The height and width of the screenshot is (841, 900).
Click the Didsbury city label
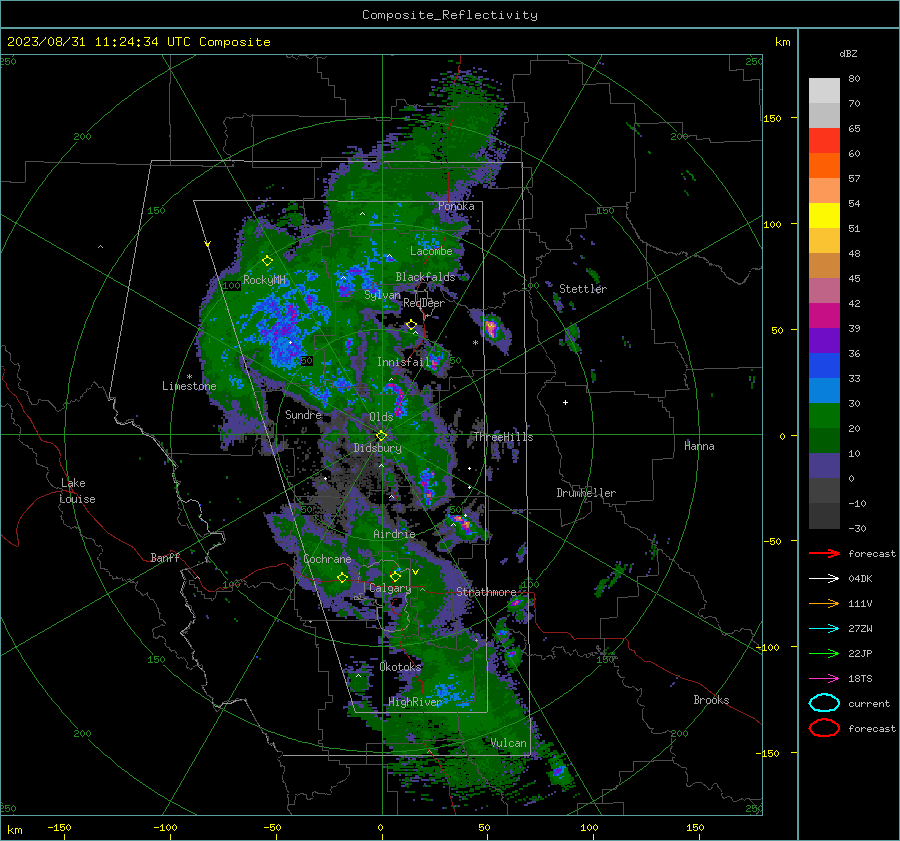(377, 448)
